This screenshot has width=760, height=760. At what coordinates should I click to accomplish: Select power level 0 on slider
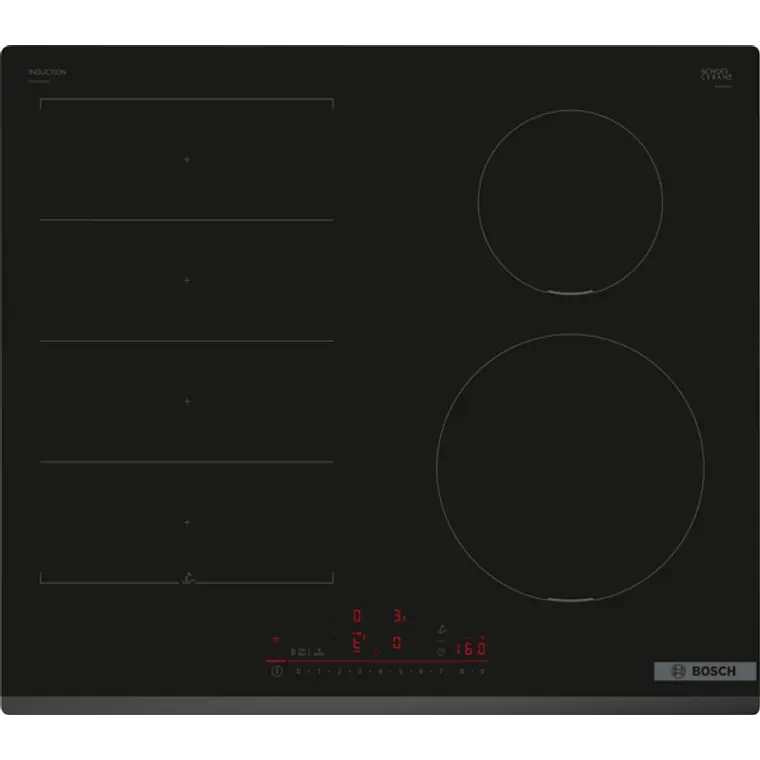[x=298, y=671]
